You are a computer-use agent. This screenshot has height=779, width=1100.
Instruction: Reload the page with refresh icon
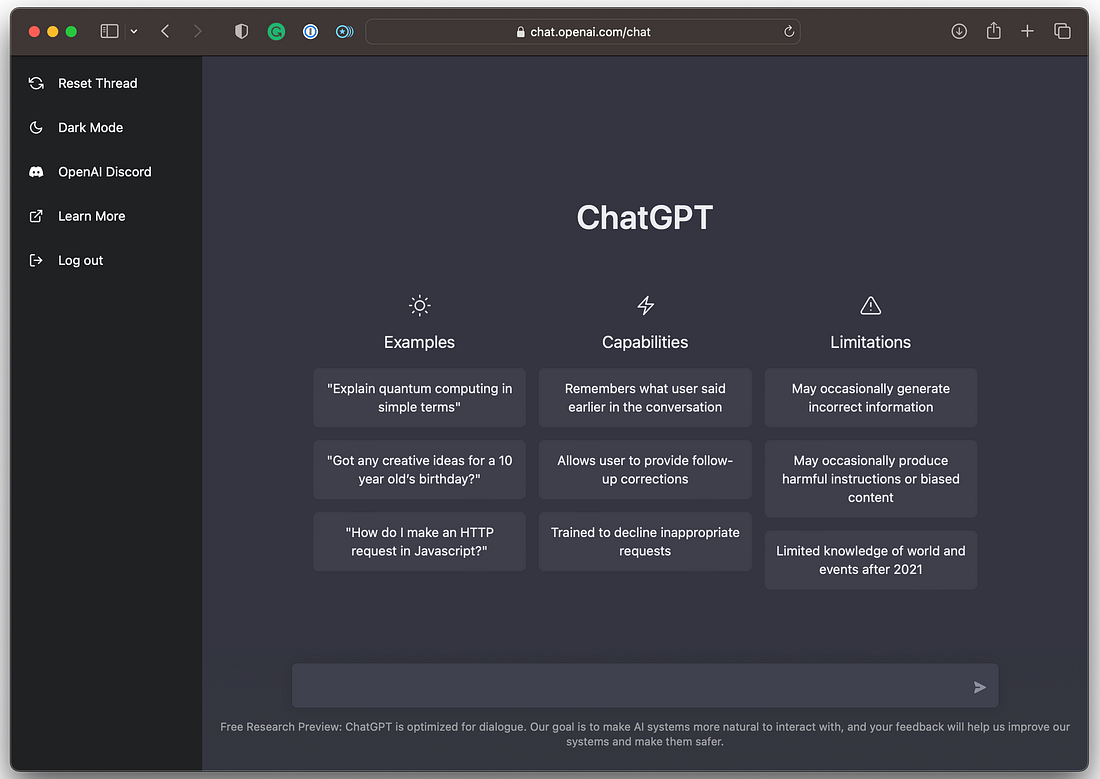point(789,32)
